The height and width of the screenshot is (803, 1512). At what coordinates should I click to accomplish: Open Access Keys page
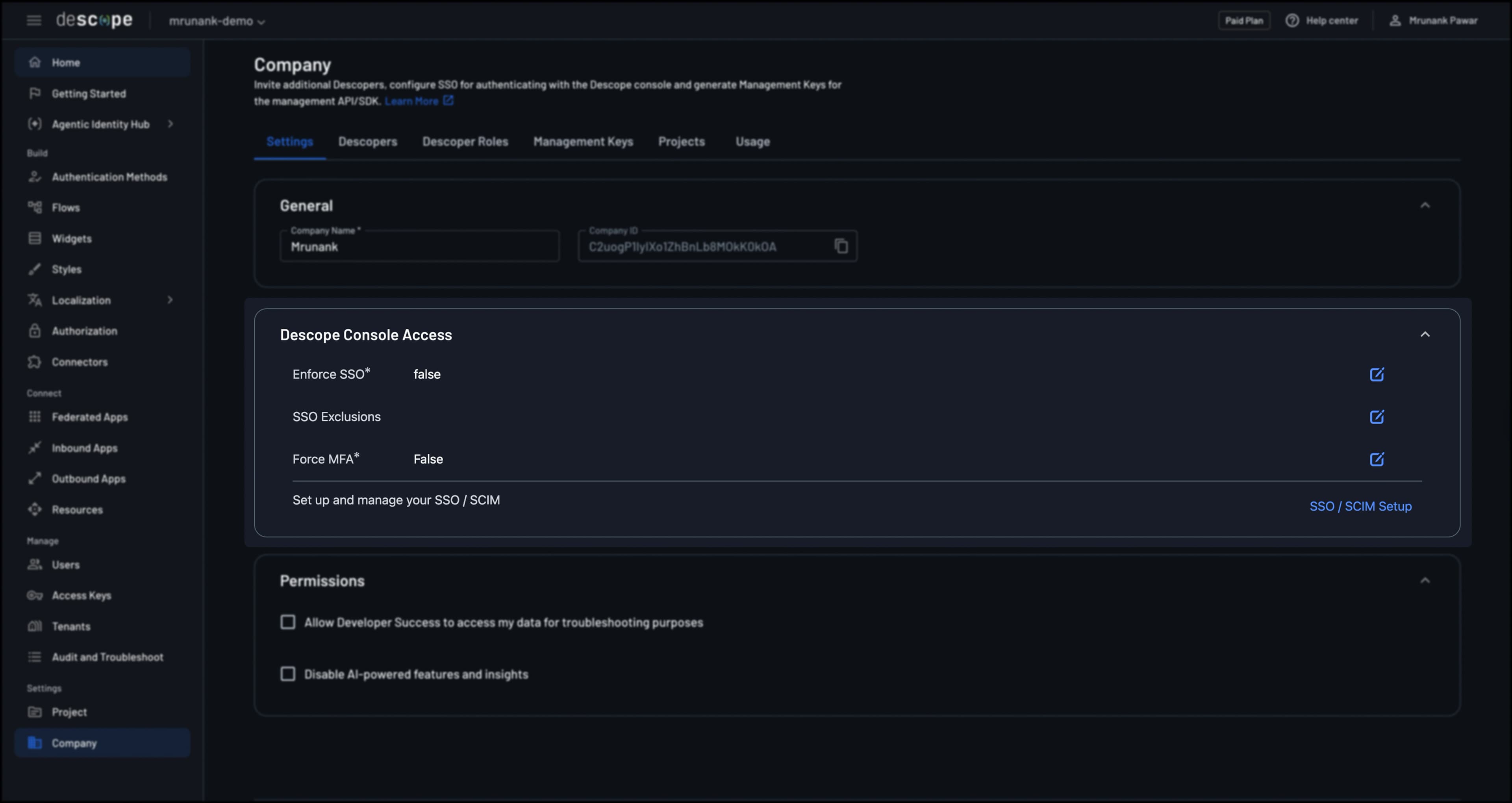coord(102,595)
